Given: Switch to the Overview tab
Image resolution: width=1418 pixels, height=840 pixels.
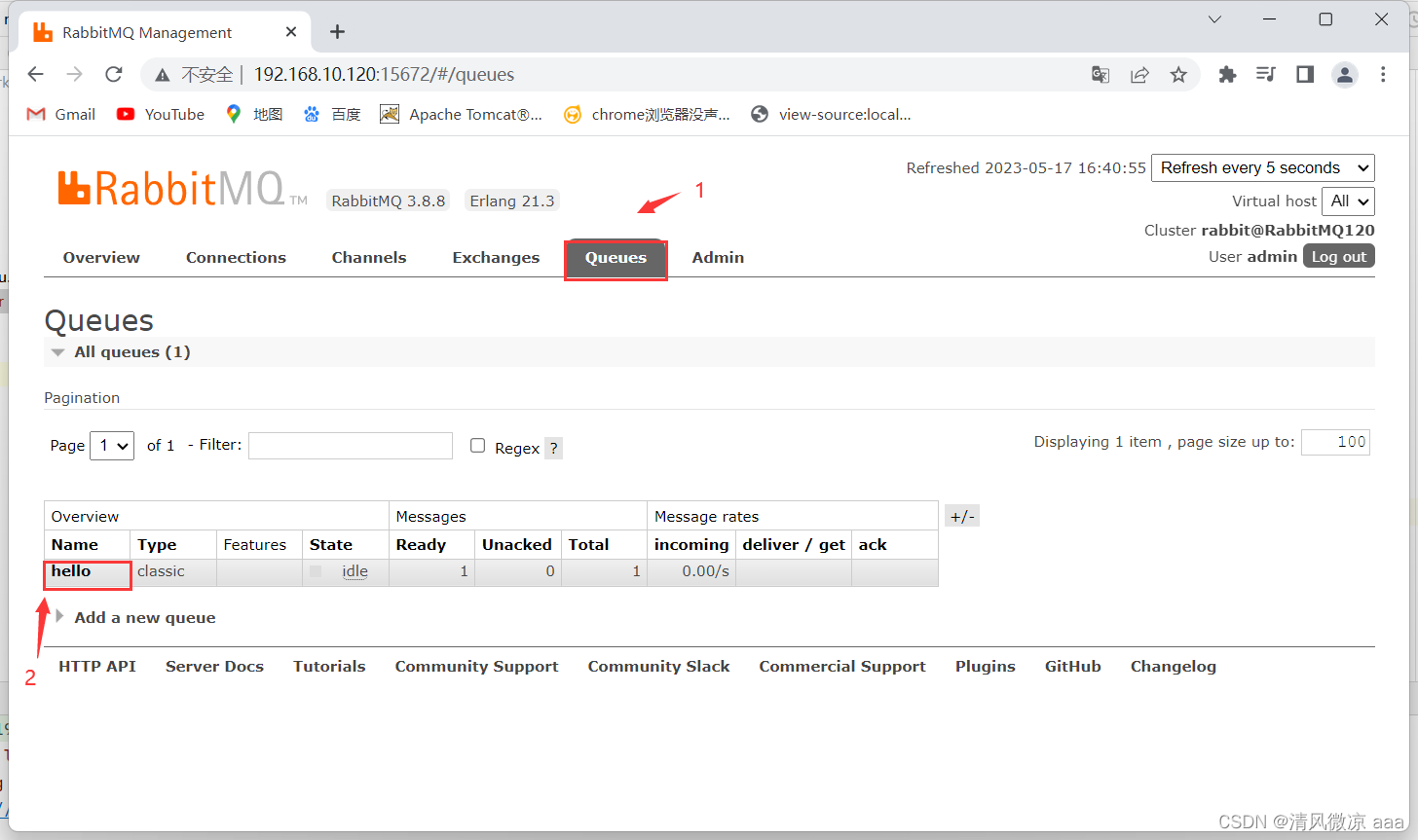Looking at the screenshot, I should 101,258.
